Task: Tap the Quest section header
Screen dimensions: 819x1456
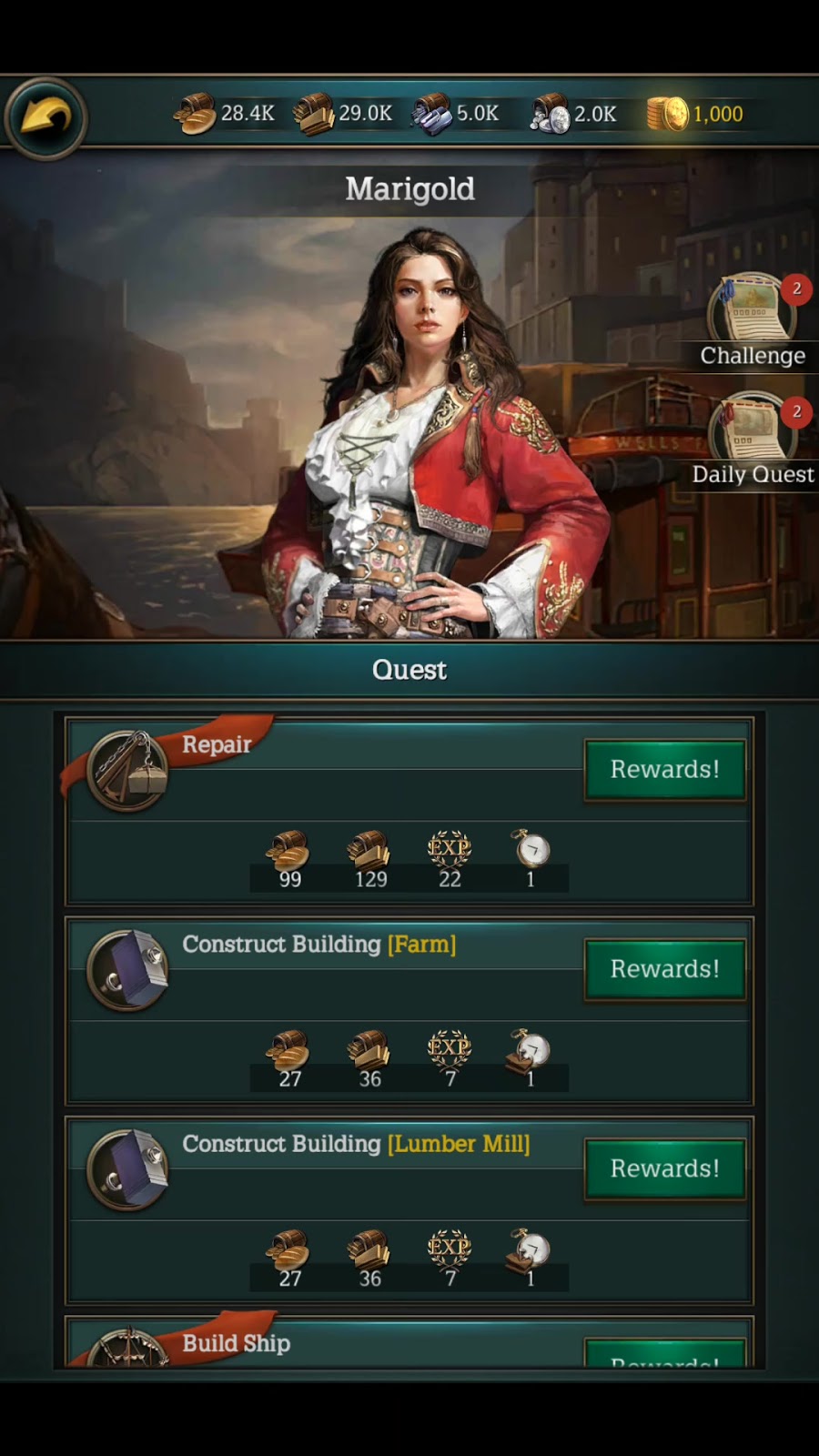Action: pos(409,670)
